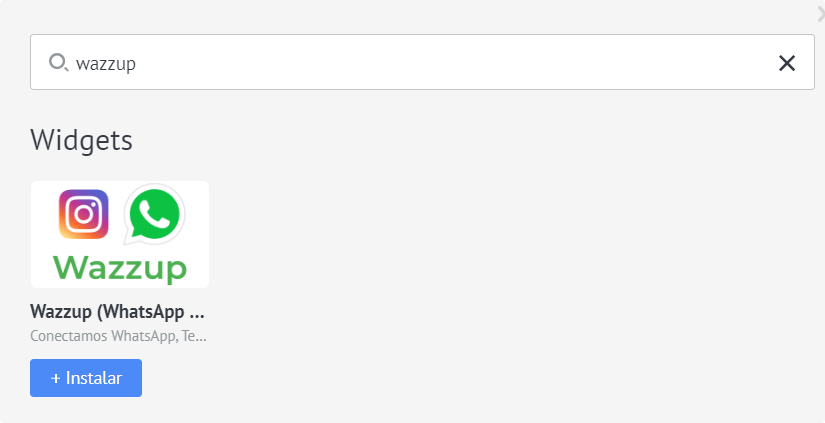Click the WhatsApp logo in Wazzup card
The image size is (825, 423).
[154, 214]
